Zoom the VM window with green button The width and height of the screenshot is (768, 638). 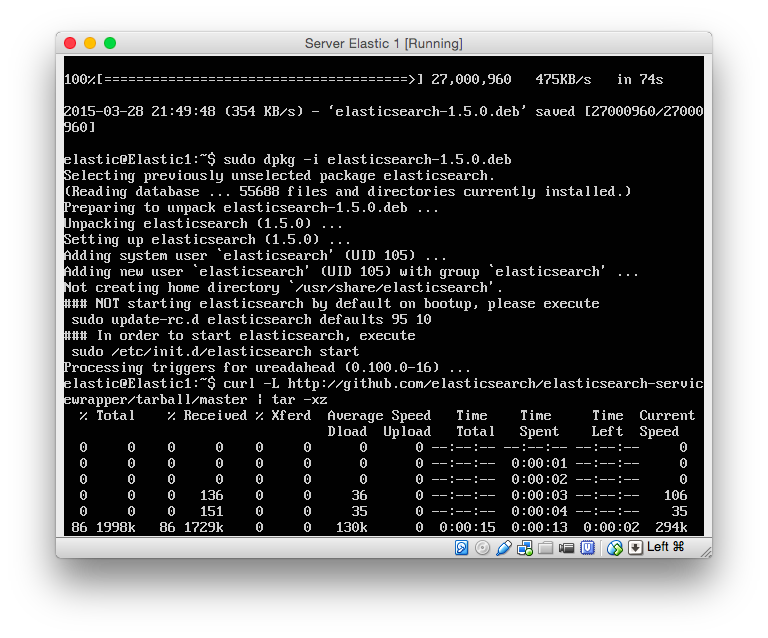point(110,43)
